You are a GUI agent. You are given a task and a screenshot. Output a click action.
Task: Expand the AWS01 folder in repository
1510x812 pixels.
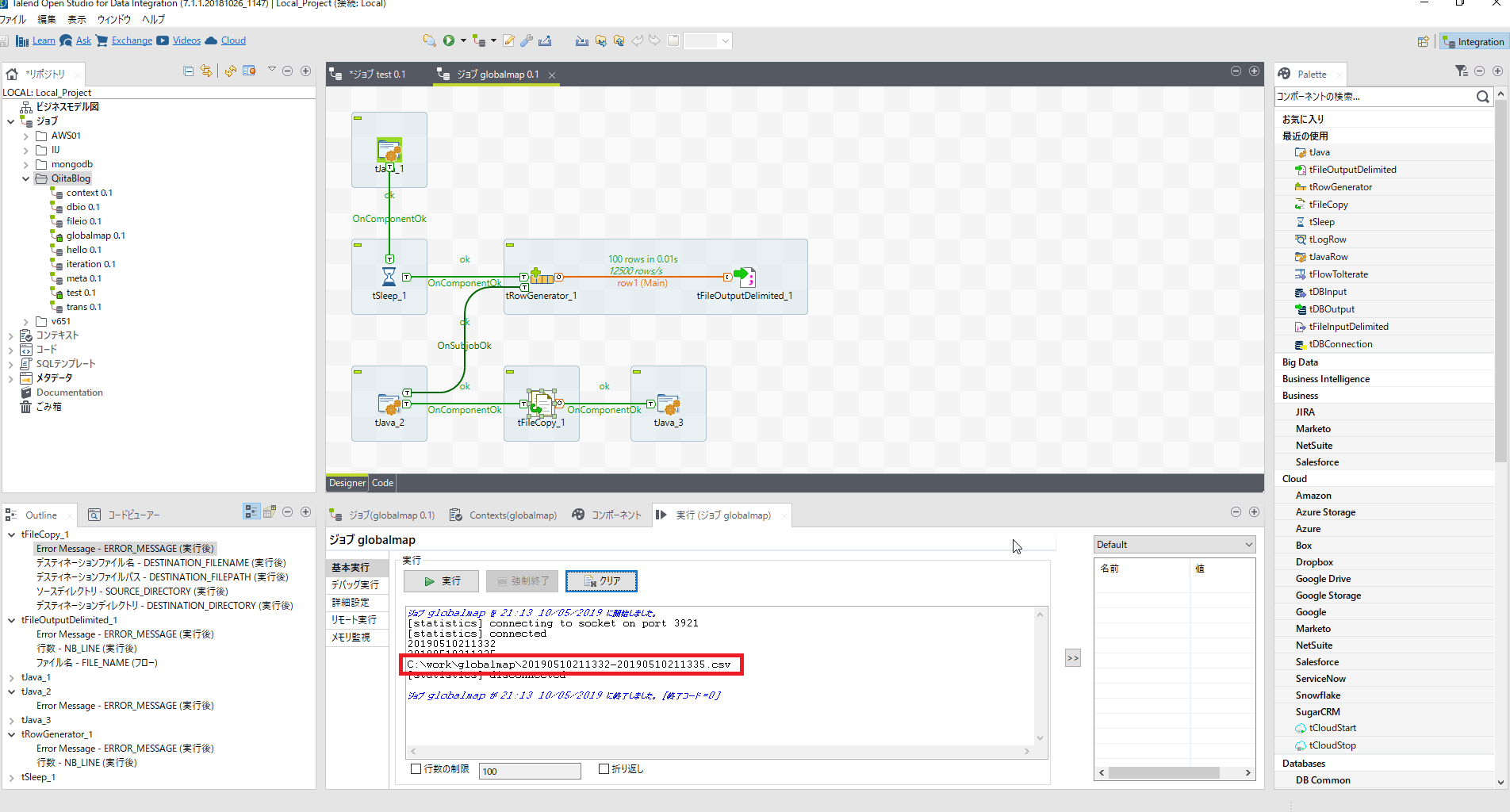click(26, 135)
